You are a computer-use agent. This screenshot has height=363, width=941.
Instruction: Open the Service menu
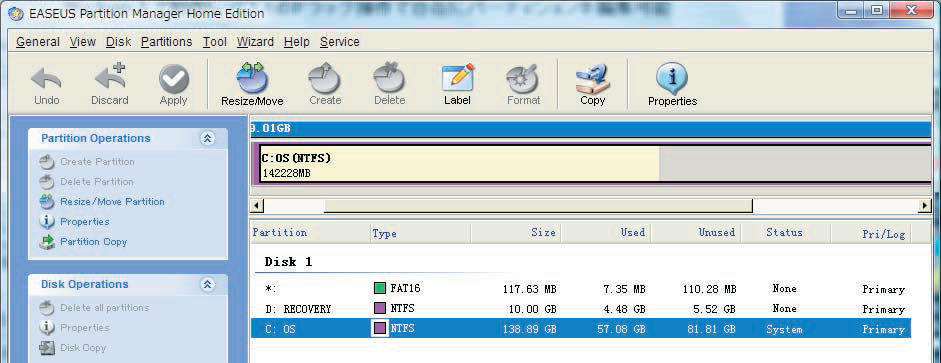click(340, 42)
